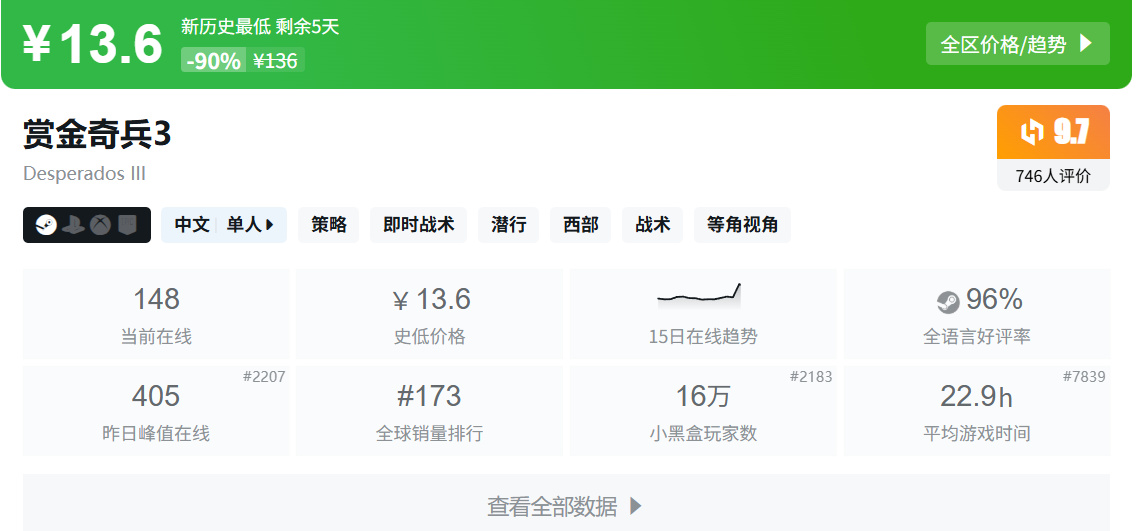Select the 策略 tag

click(328, 225)
